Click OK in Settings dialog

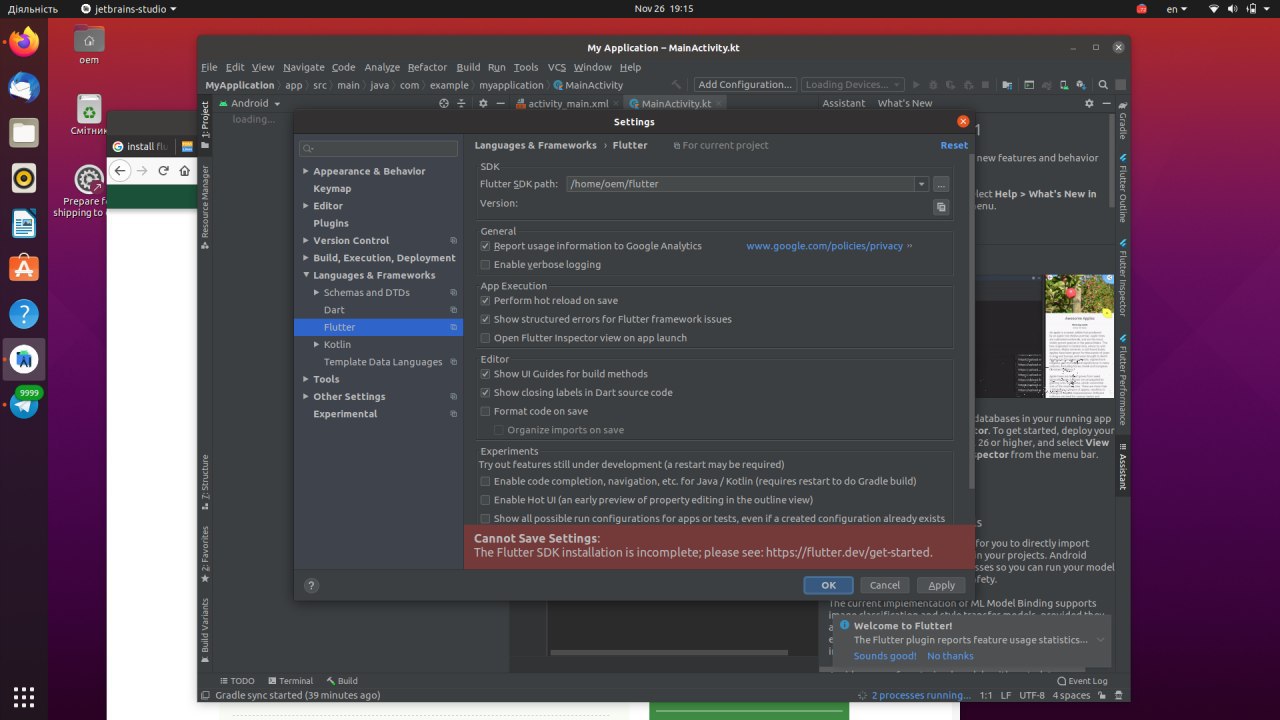point(828,585)
